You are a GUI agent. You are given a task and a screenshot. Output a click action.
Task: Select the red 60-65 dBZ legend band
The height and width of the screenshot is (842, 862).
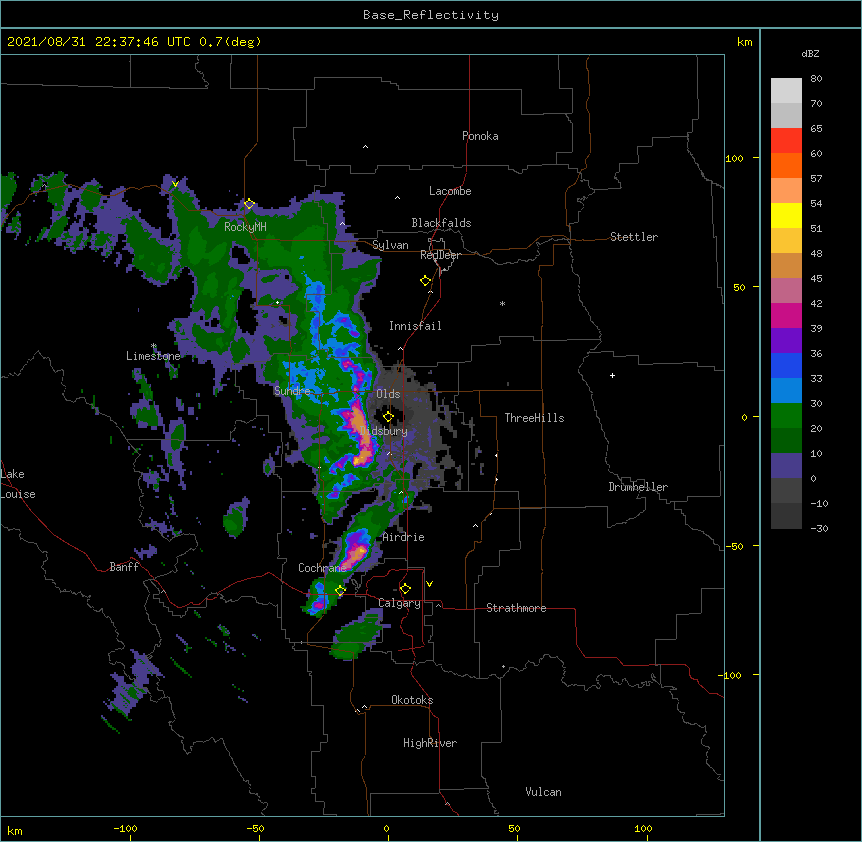[x=786, y=141]
